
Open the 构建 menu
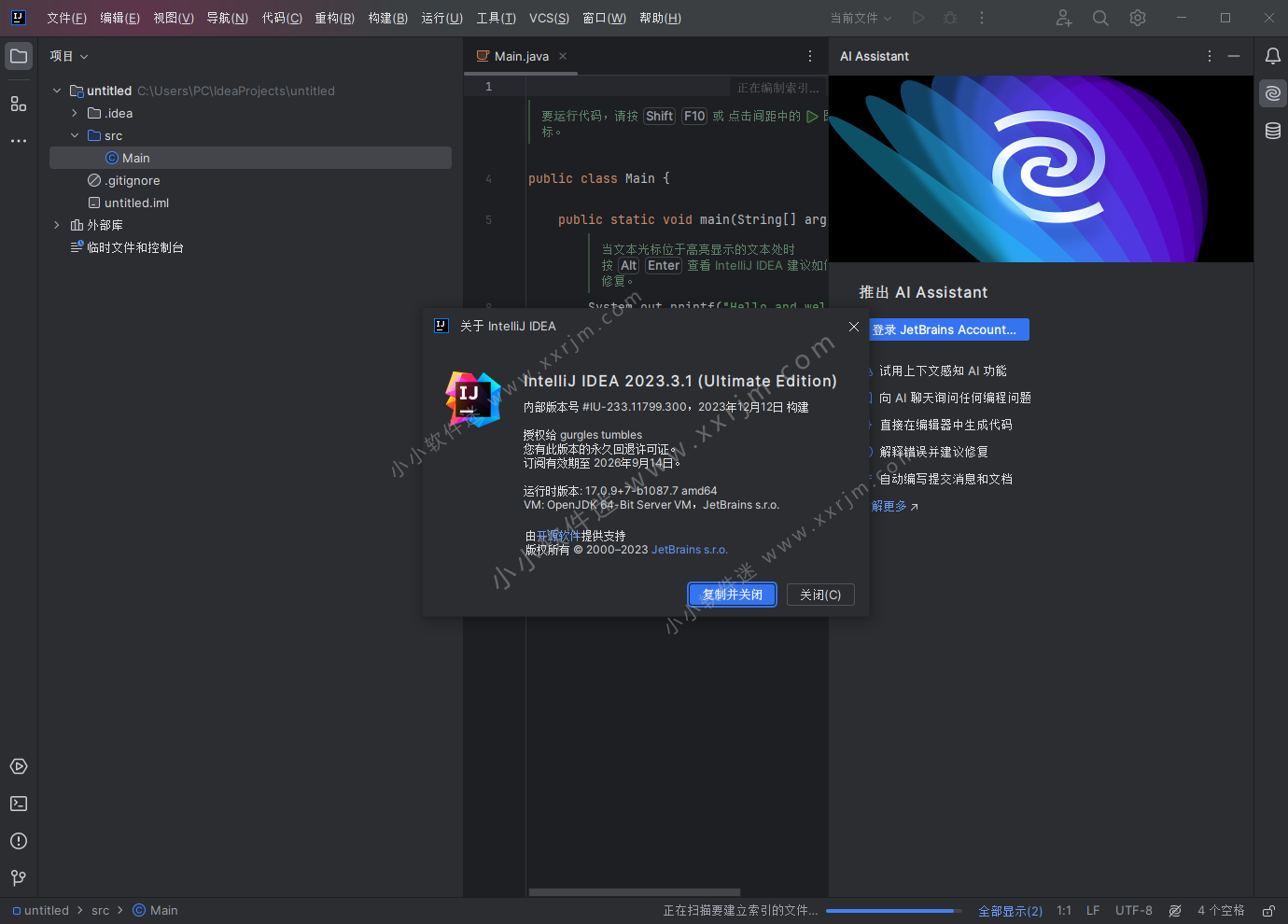click(x=388, y=18)
